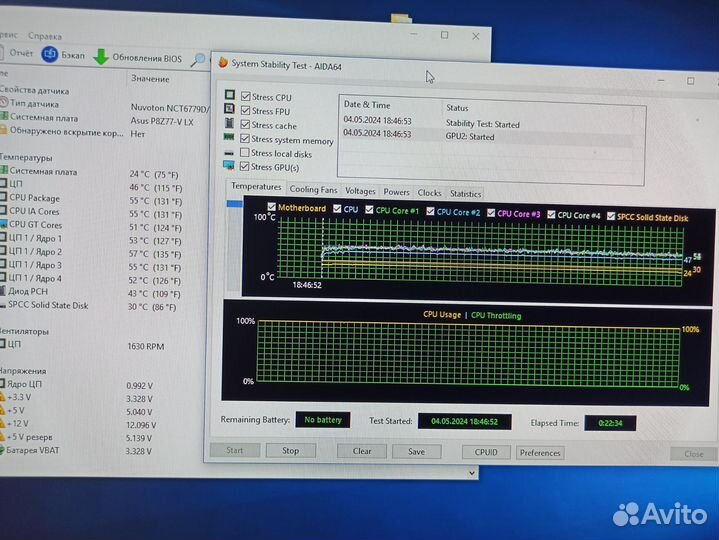This screenshot has height=540, width=719.
Task: Click the No battery indicator field
Action: coord(323,419)
